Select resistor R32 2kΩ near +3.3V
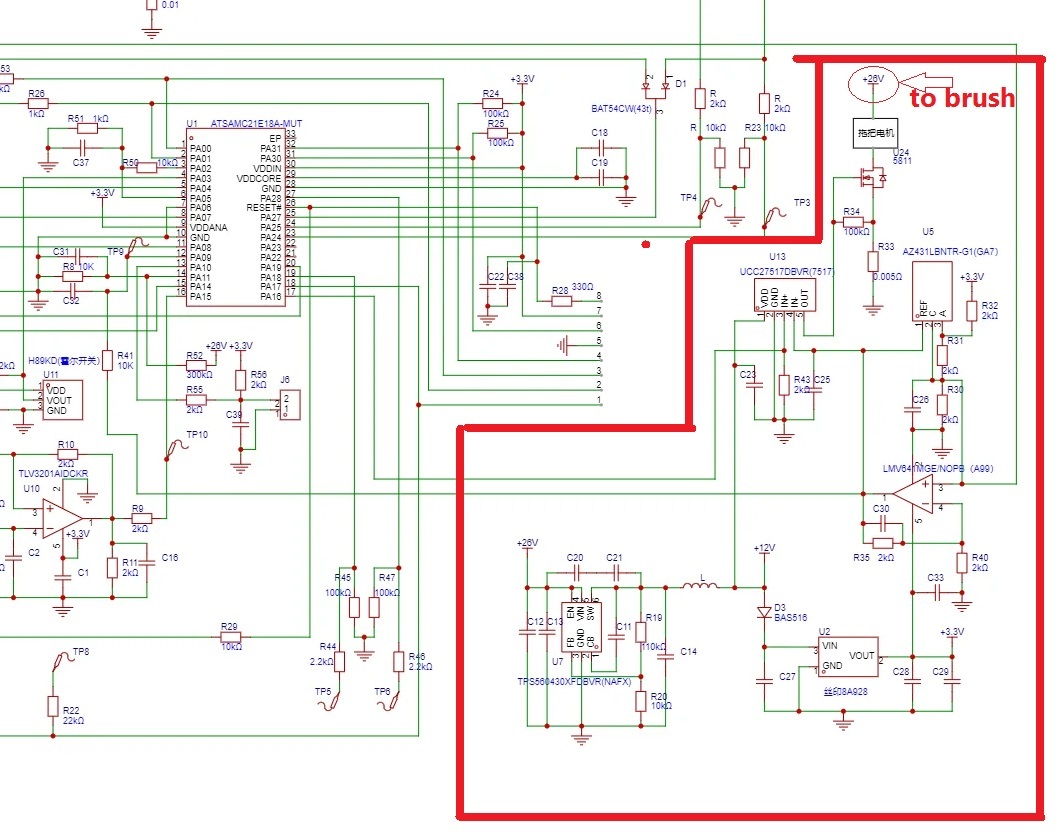1060x834 pixels. tap(971, 311)
